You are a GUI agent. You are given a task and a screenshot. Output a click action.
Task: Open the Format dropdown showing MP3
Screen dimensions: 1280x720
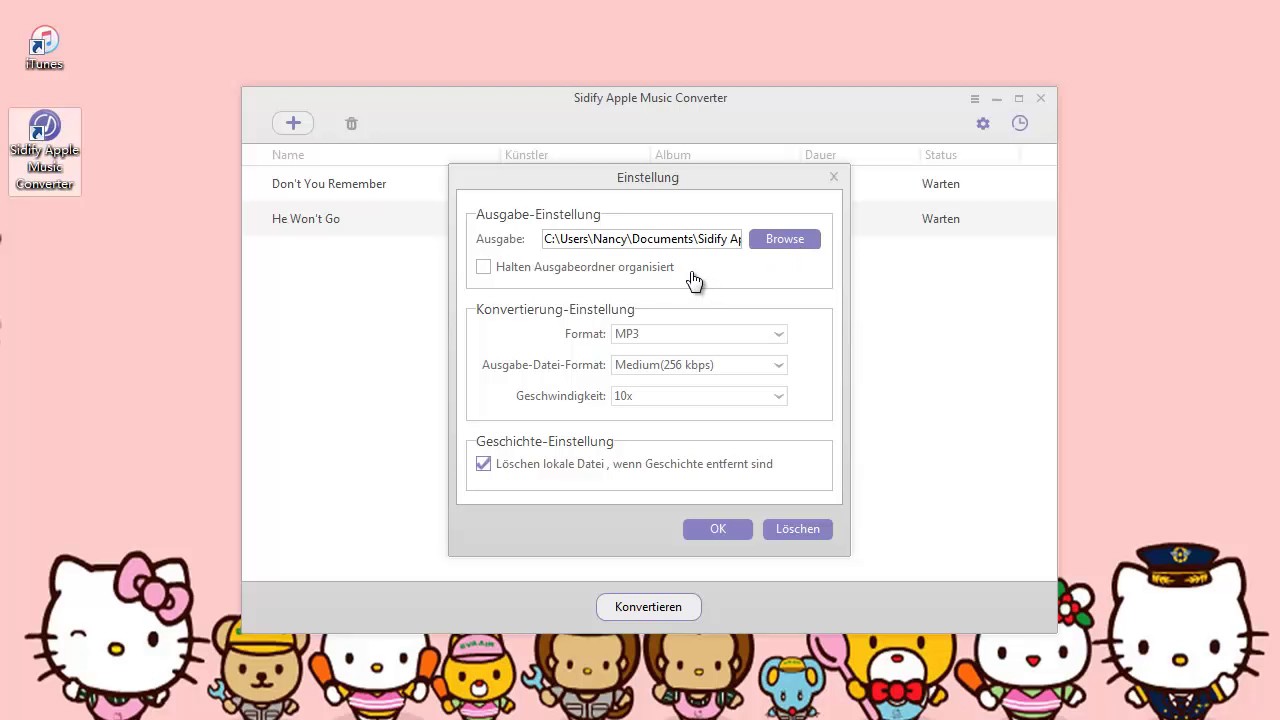tap(699, 334)
